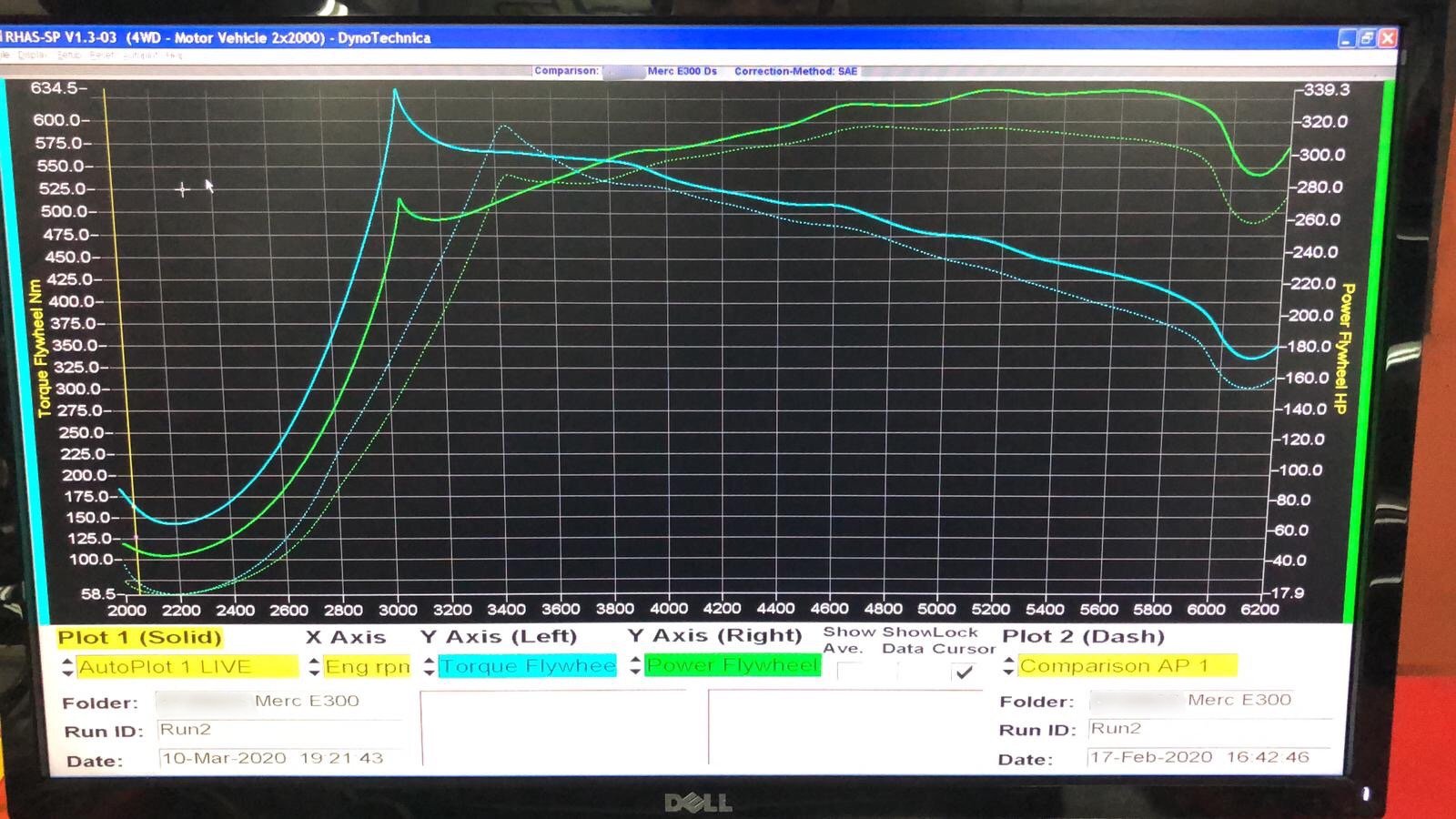The height and width of the screenshot is (819, 1456).
Task: Open the Power Flywheel axis selector
Action: [x=733, y=665]
